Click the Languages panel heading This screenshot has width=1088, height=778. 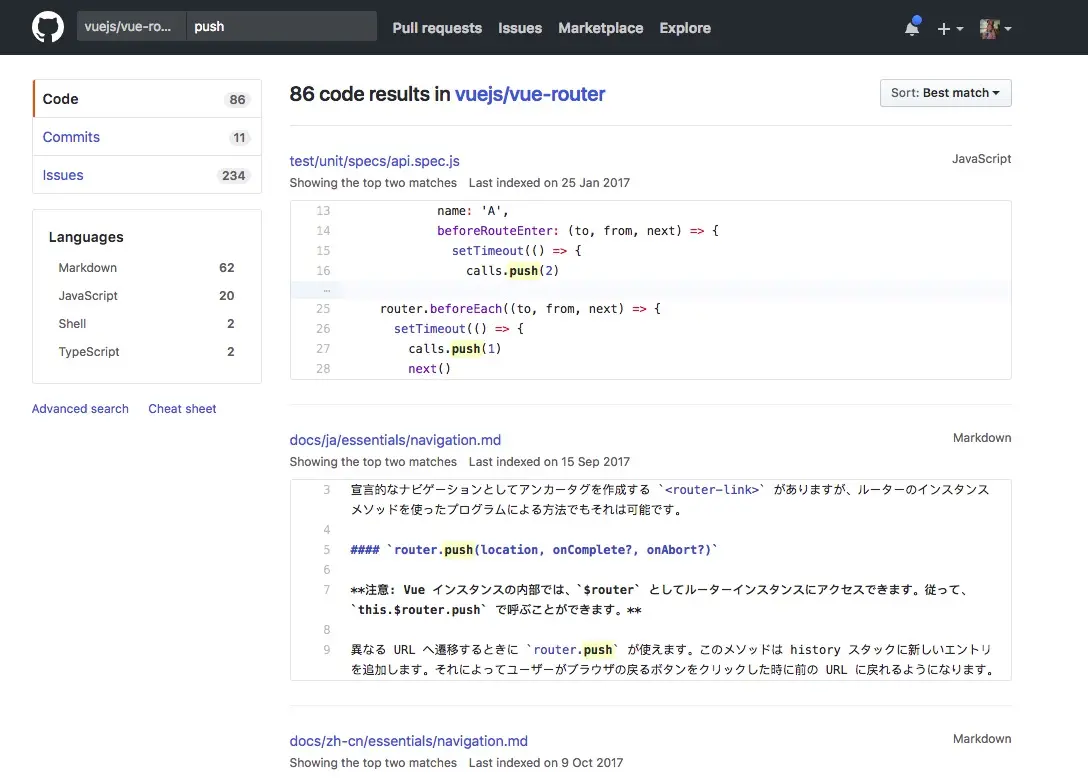(86, 237)
